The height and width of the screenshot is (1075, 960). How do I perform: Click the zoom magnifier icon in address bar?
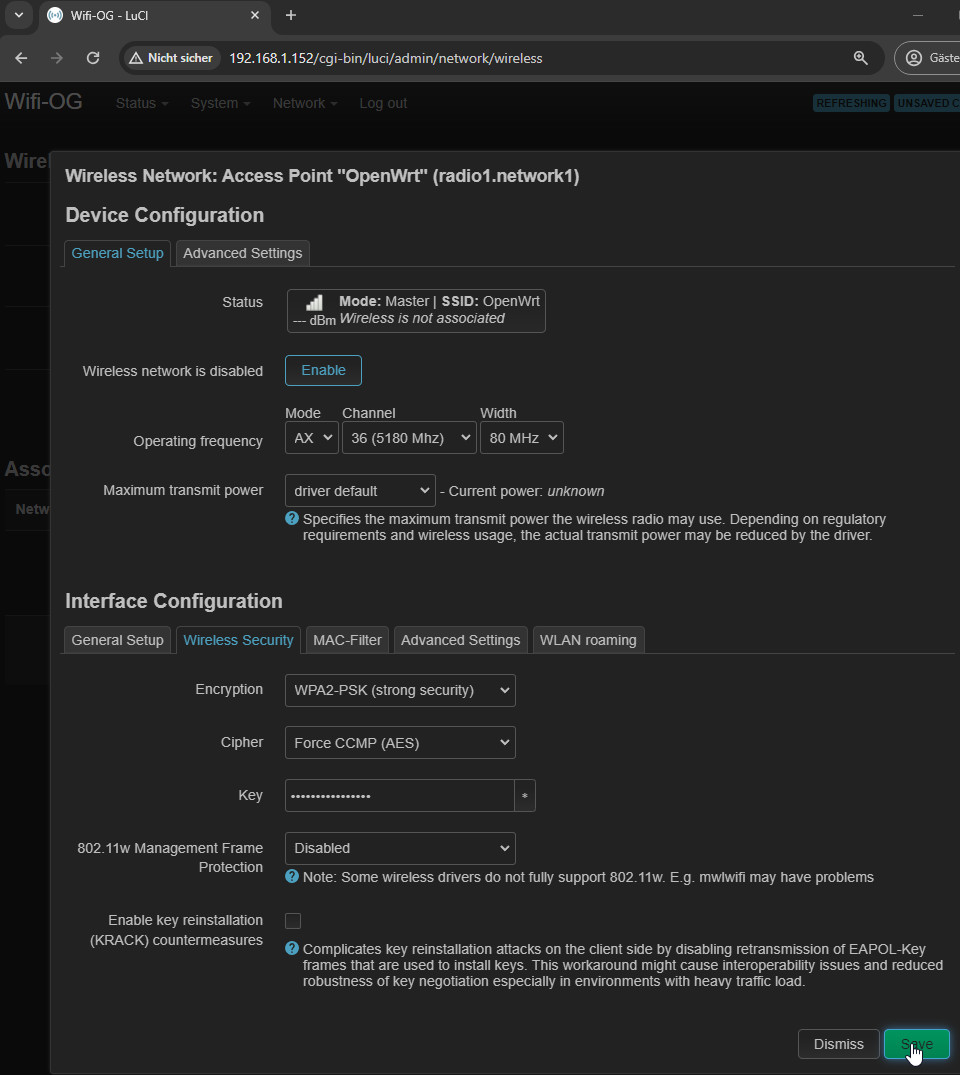pyautogui.click(x=860, y=58)
